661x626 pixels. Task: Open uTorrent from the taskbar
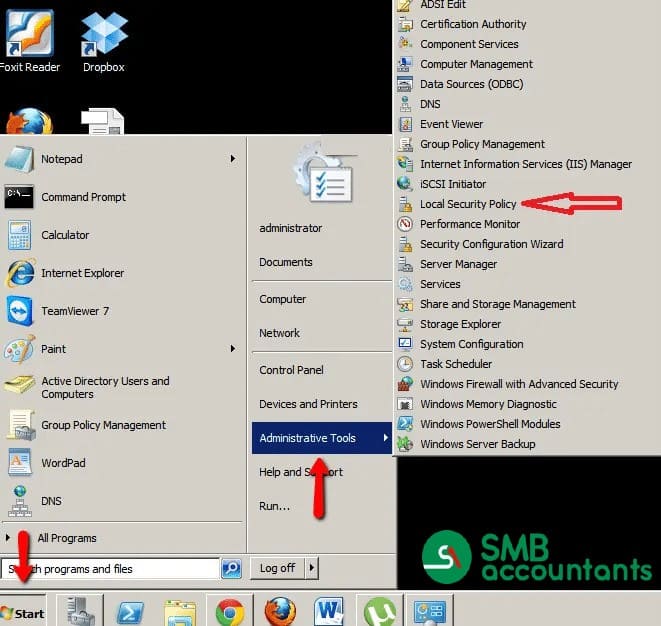[x=379, y=612]
